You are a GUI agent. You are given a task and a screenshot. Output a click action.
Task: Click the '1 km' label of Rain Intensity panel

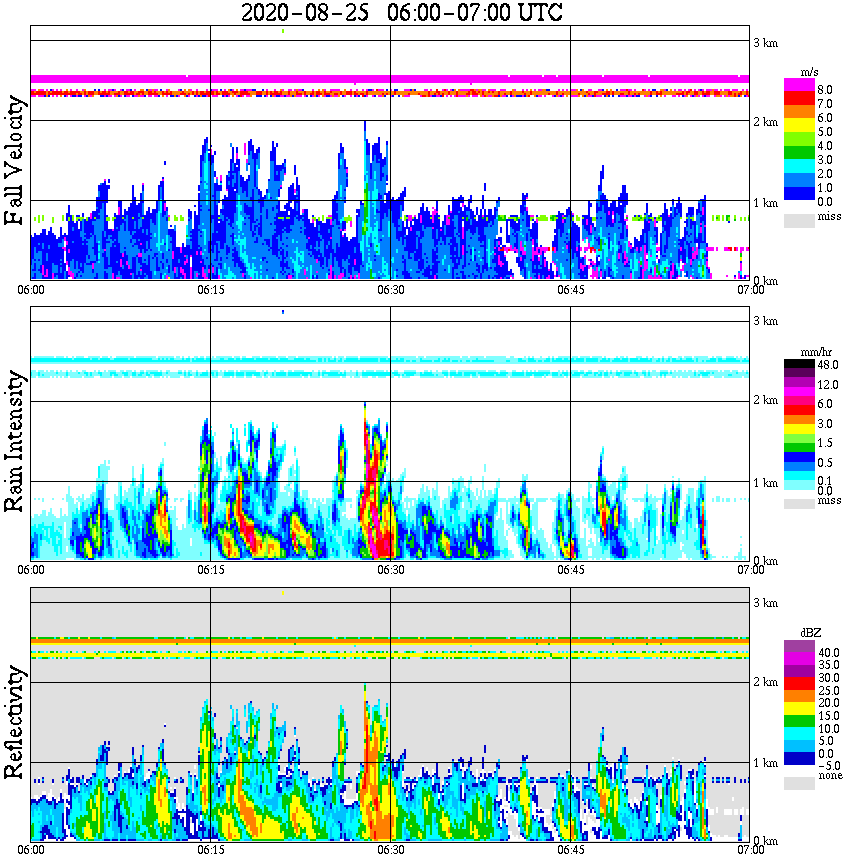point(765,483)
